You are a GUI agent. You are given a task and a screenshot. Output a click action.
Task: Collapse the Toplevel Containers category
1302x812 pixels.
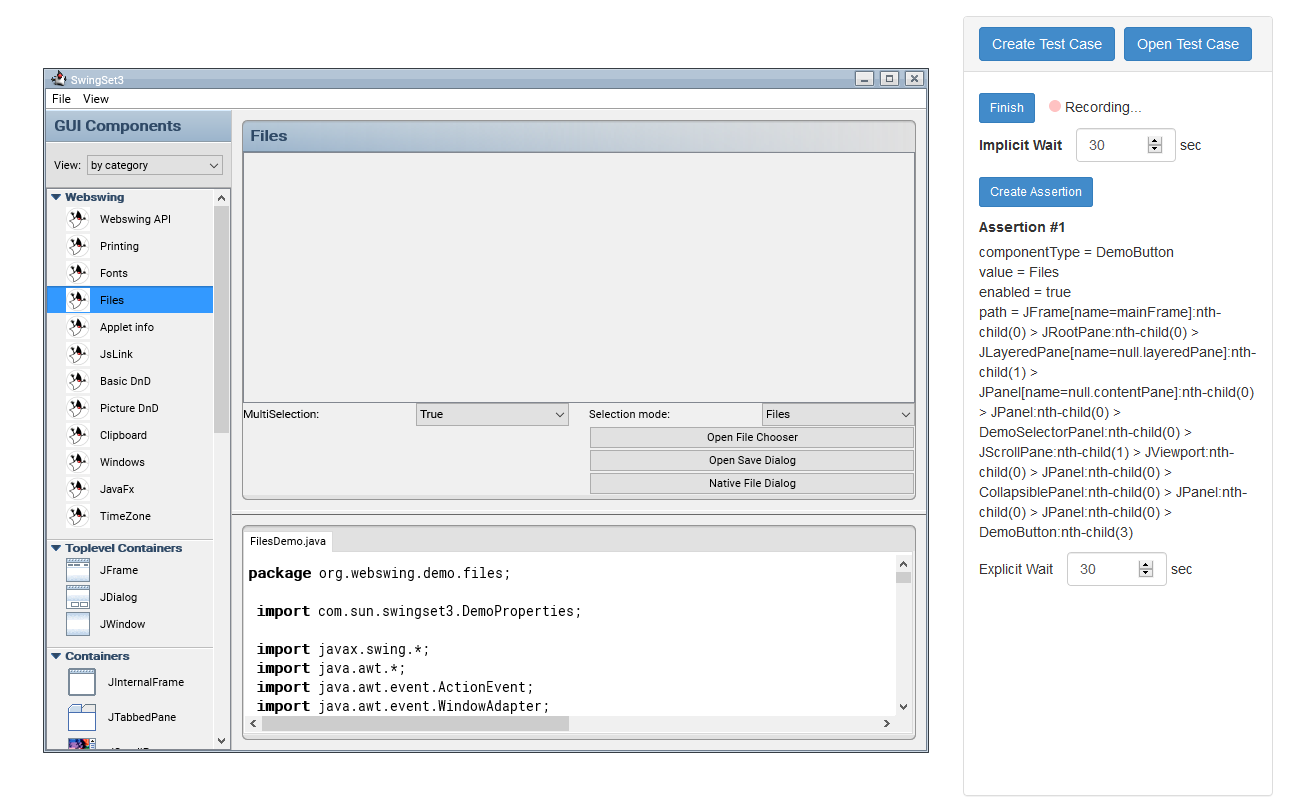point(56,548)
